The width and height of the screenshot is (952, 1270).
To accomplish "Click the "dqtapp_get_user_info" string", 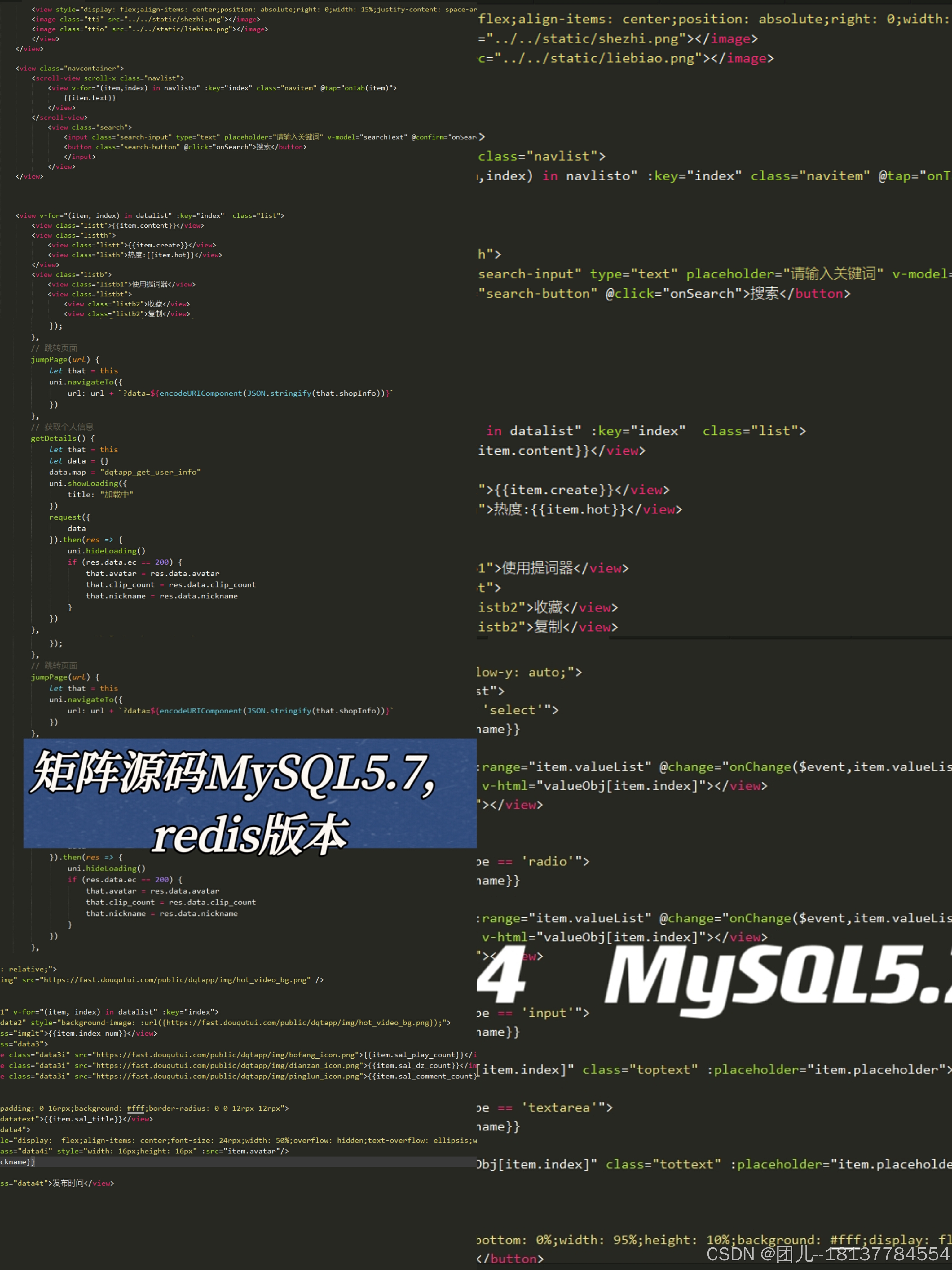I will tap(150, 472).
